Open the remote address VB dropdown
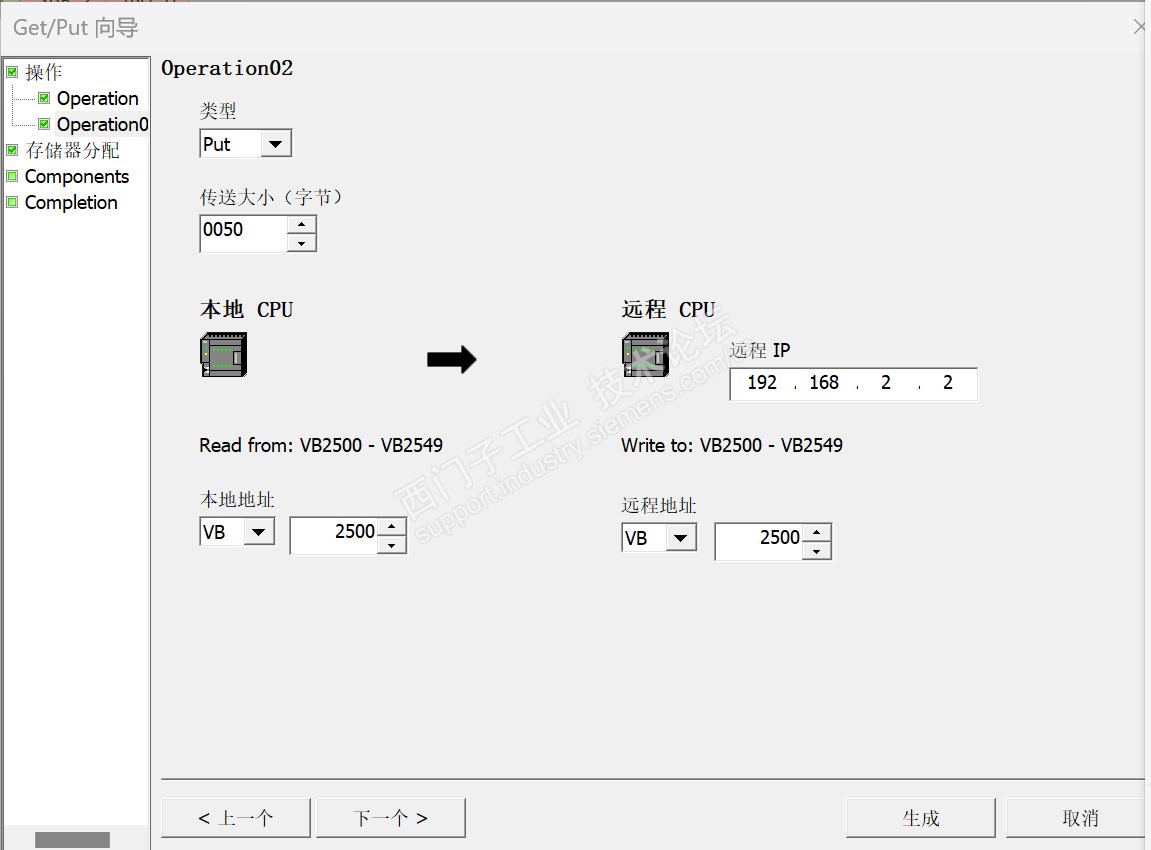Viewport: 1151px width, 850px height. click(x=681, y=538)
